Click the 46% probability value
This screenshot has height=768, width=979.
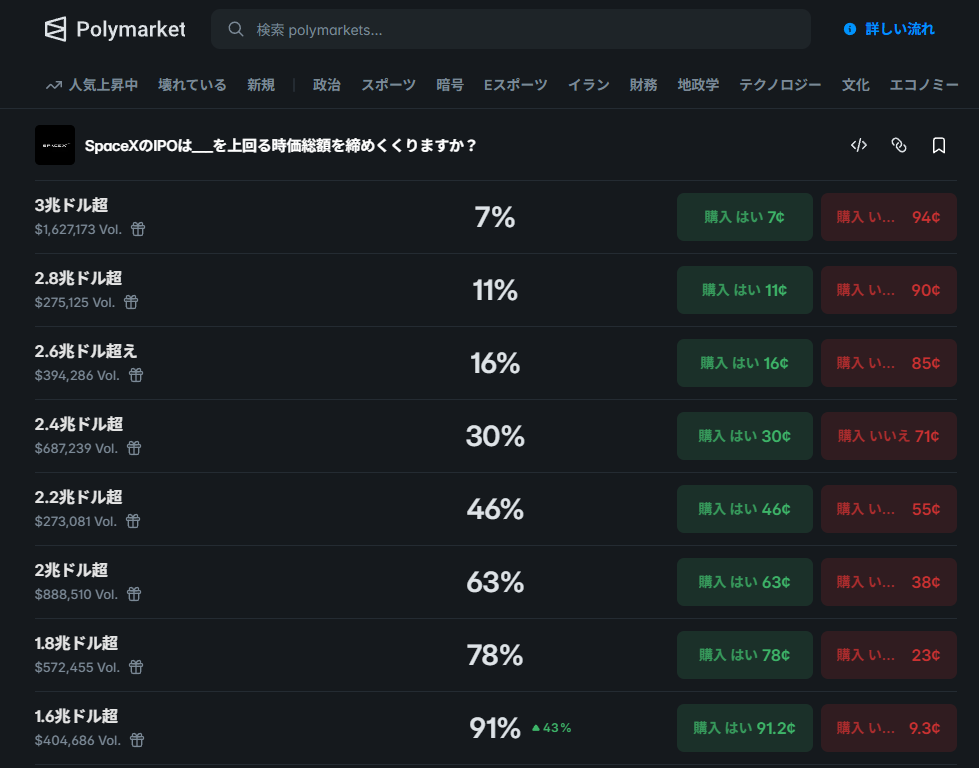pyautogui.click(x=495, y=509)
